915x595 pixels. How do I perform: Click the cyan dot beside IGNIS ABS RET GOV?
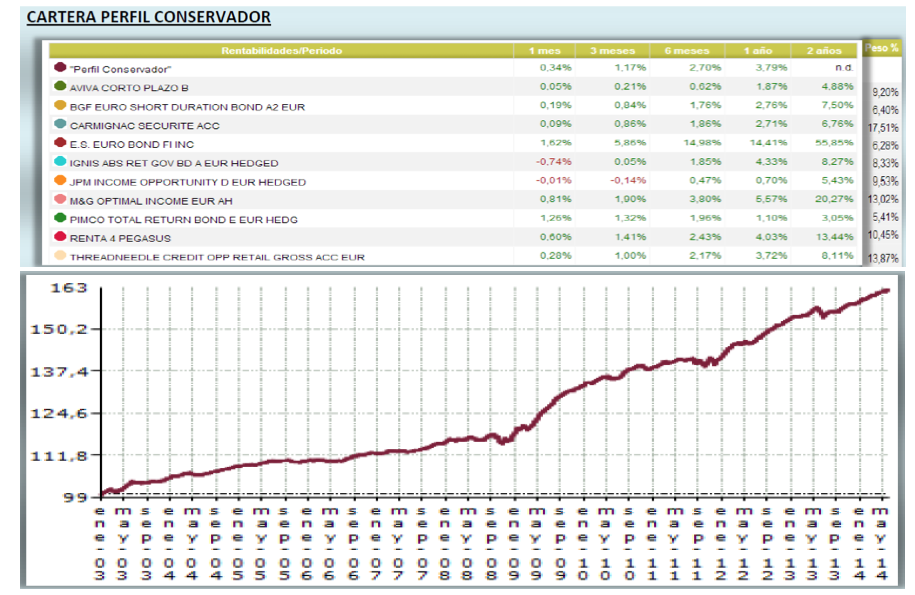point(60,161)
